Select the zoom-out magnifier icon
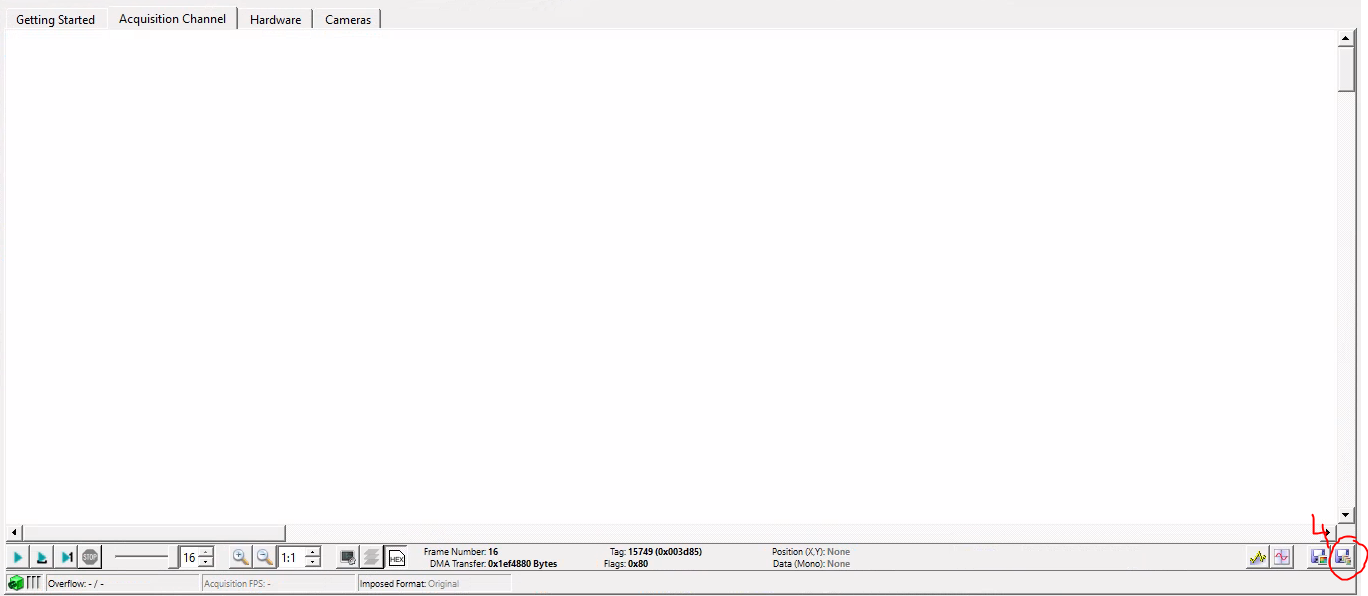 [x=263, y=557]
